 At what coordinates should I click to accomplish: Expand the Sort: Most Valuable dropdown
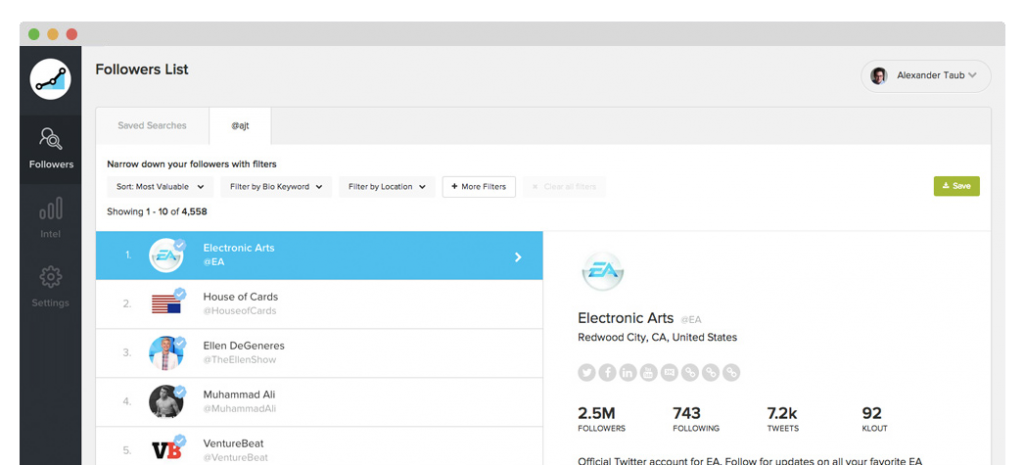coord(160,187)
